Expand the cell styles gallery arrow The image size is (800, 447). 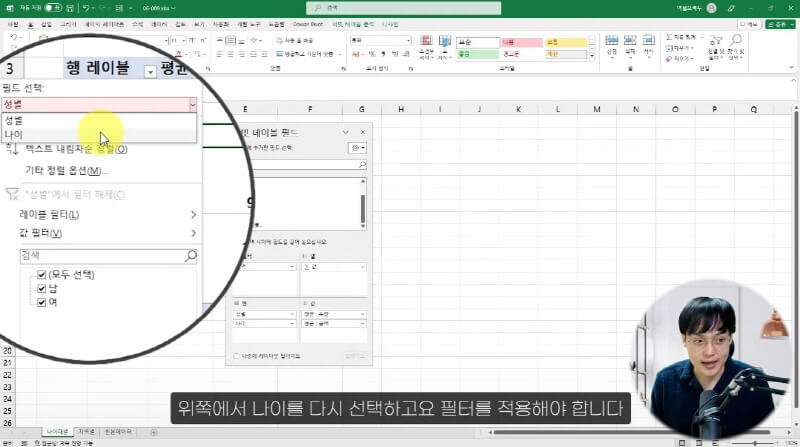pyautogui.click(x=592, y=57)
